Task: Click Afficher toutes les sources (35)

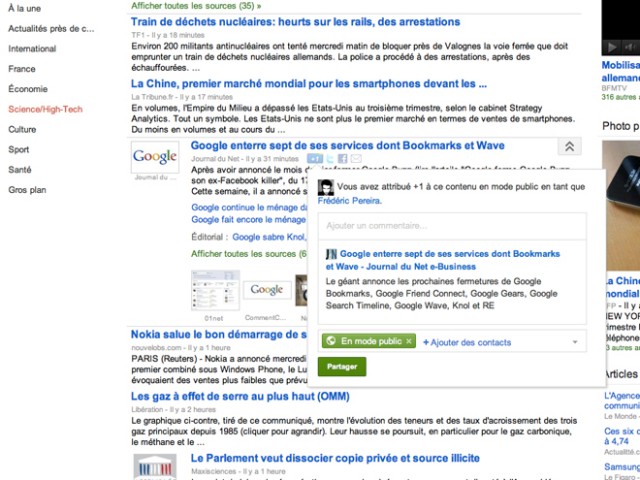Action: click(x=196, y=6)
